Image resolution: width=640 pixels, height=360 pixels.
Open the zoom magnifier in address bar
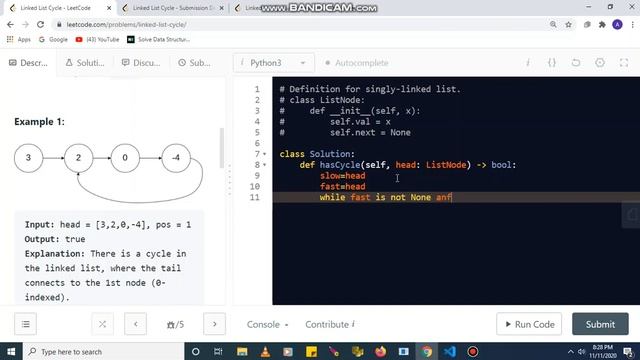click(553, 24)
